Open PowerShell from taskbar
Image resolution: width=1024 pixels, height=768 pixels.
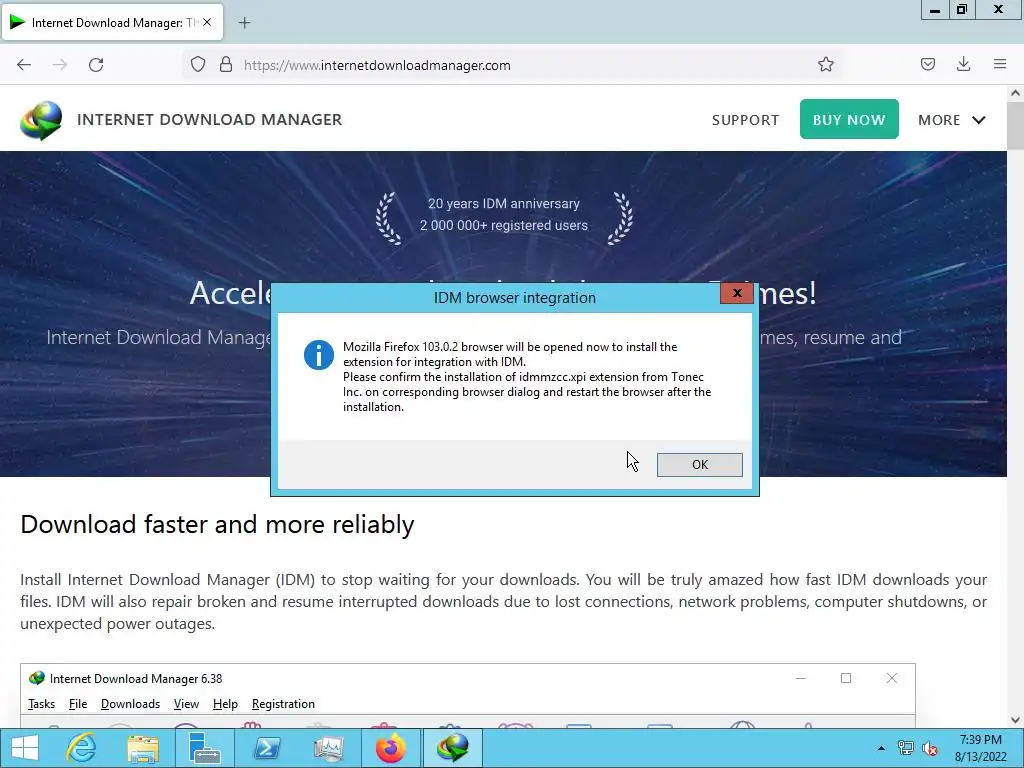pos(266,748)
